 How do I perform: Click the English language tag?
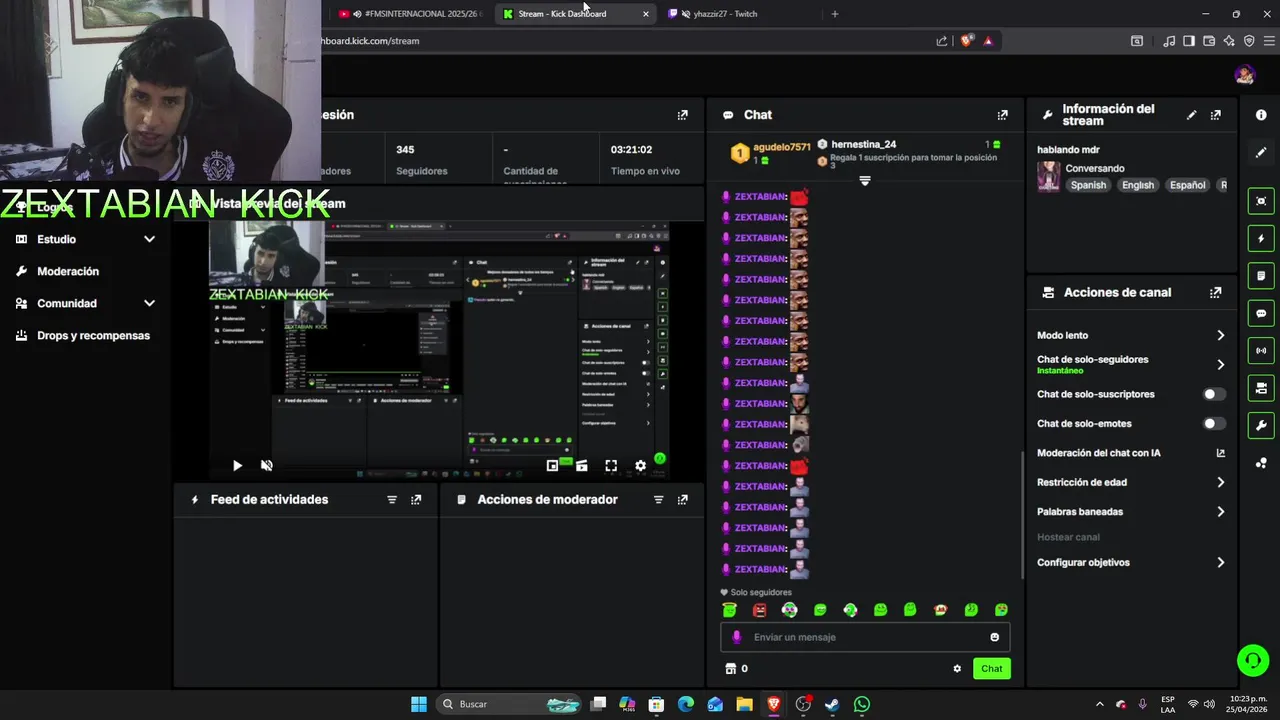[1138, 185]
